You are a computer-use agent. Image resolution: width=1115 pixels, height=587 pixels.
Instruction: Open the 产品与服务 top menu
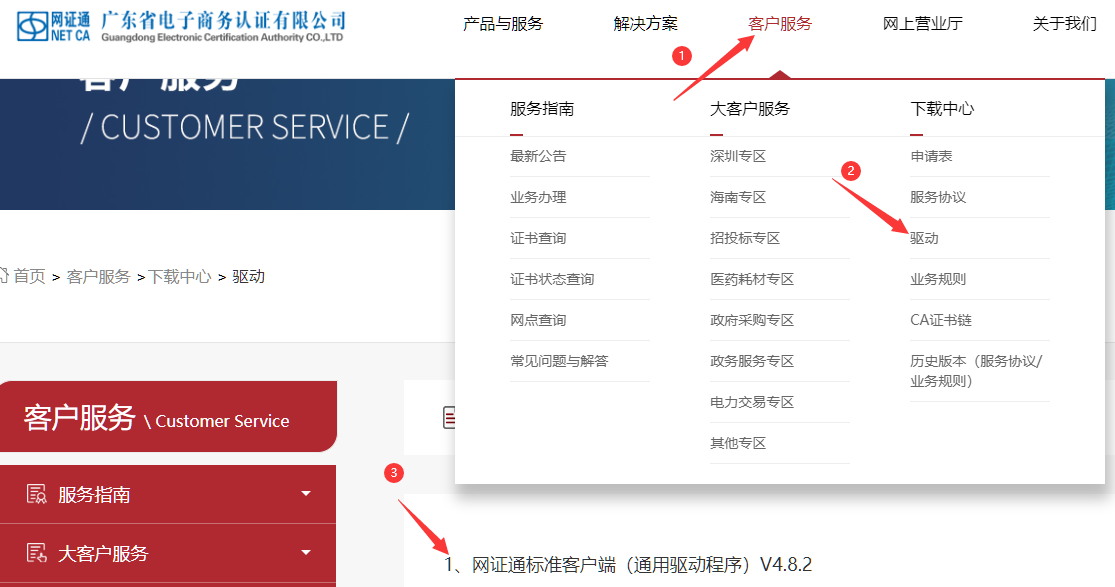tap(503, 24)
